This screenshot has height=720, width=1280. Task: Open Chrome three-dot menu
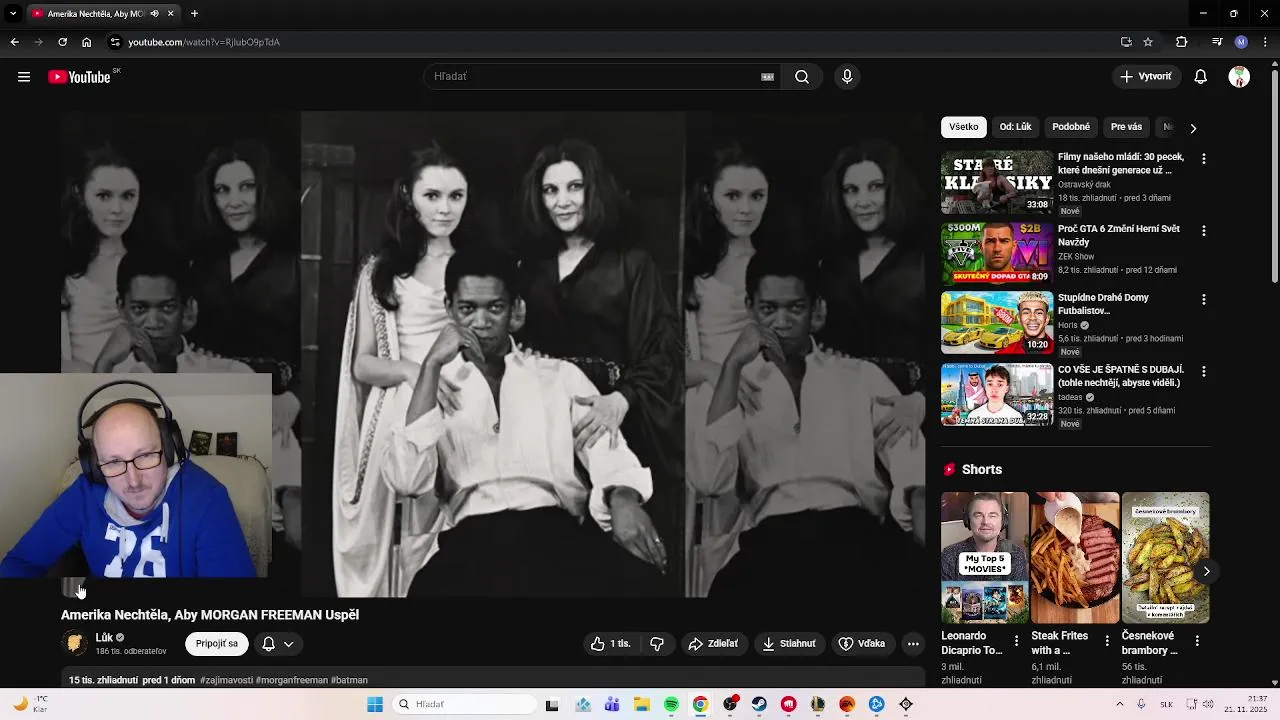1266,42
